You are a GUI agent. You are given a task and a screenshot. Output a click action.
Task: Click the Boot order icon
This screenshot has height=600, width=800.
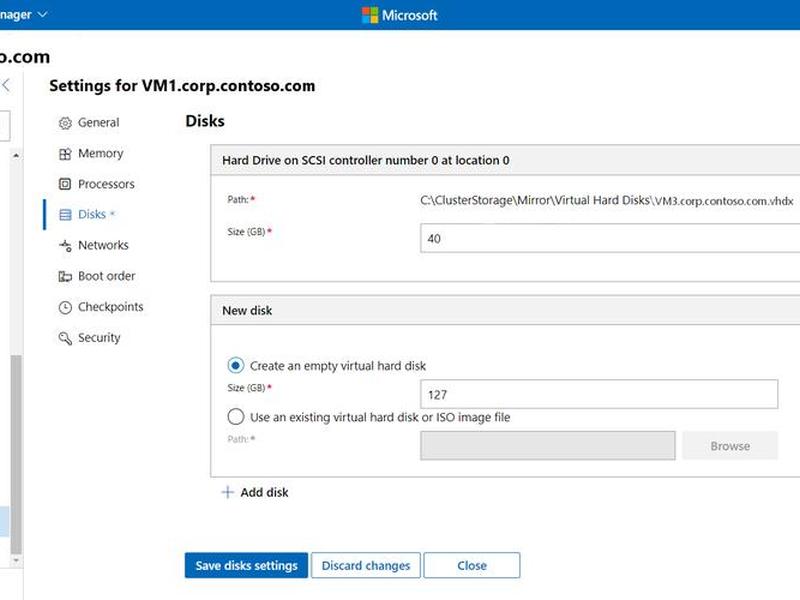pos(65,277)
